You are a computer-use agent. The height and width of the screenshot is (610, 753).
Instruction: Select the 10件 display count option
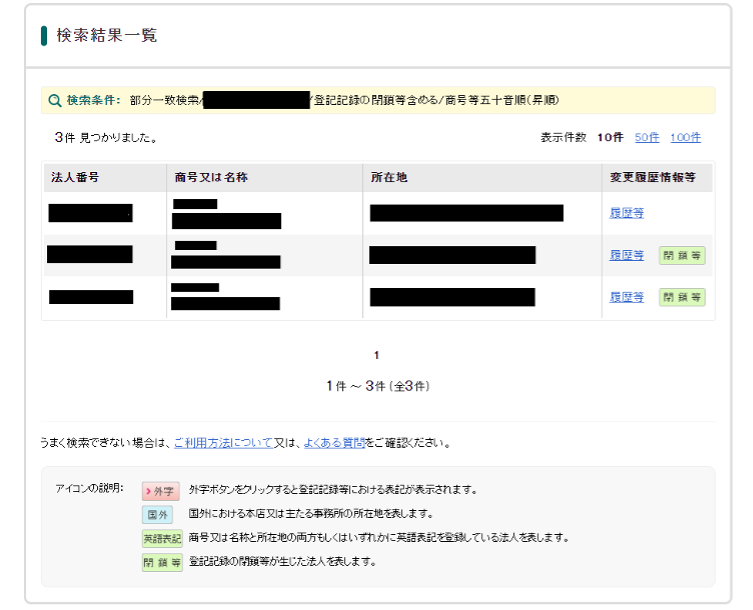(610, 138)
